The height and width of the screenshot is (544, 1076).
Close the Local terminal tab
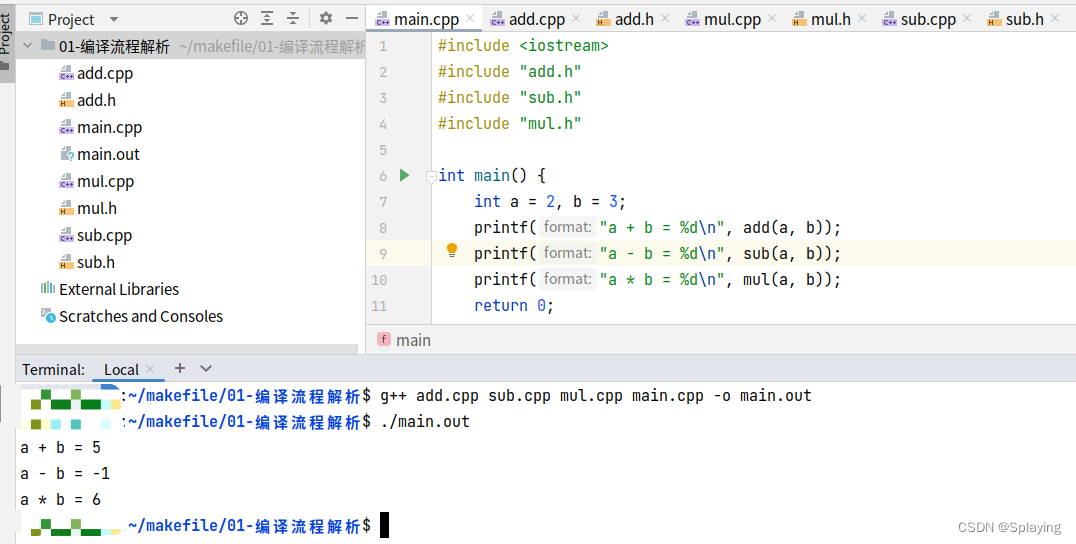(150, 369)
